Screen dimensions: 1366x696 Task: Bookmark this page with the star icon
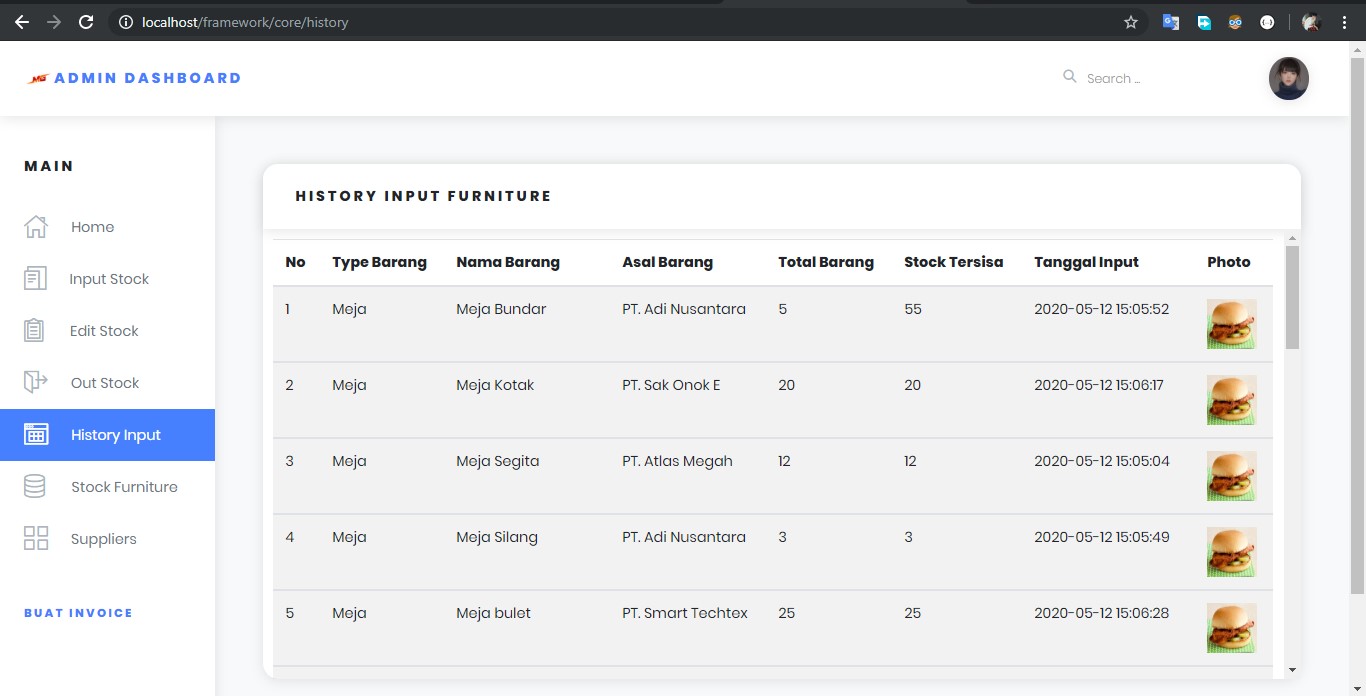coord(1131,22)
